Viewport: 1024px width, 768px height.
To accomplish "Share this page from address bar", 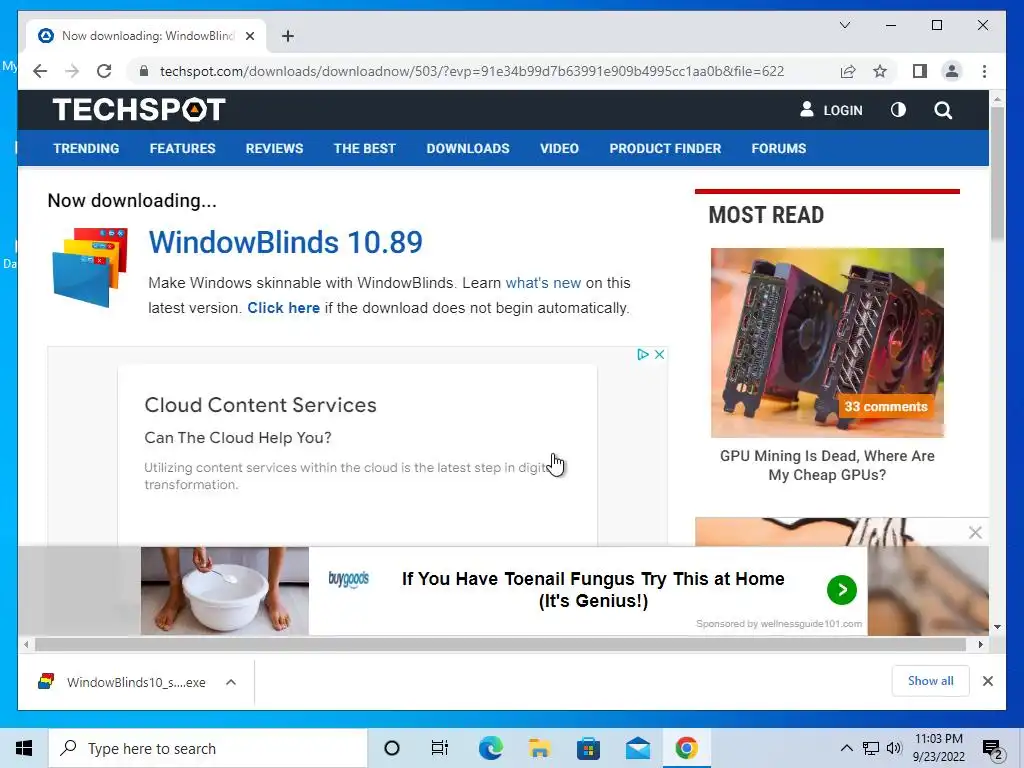I will 848,71.
